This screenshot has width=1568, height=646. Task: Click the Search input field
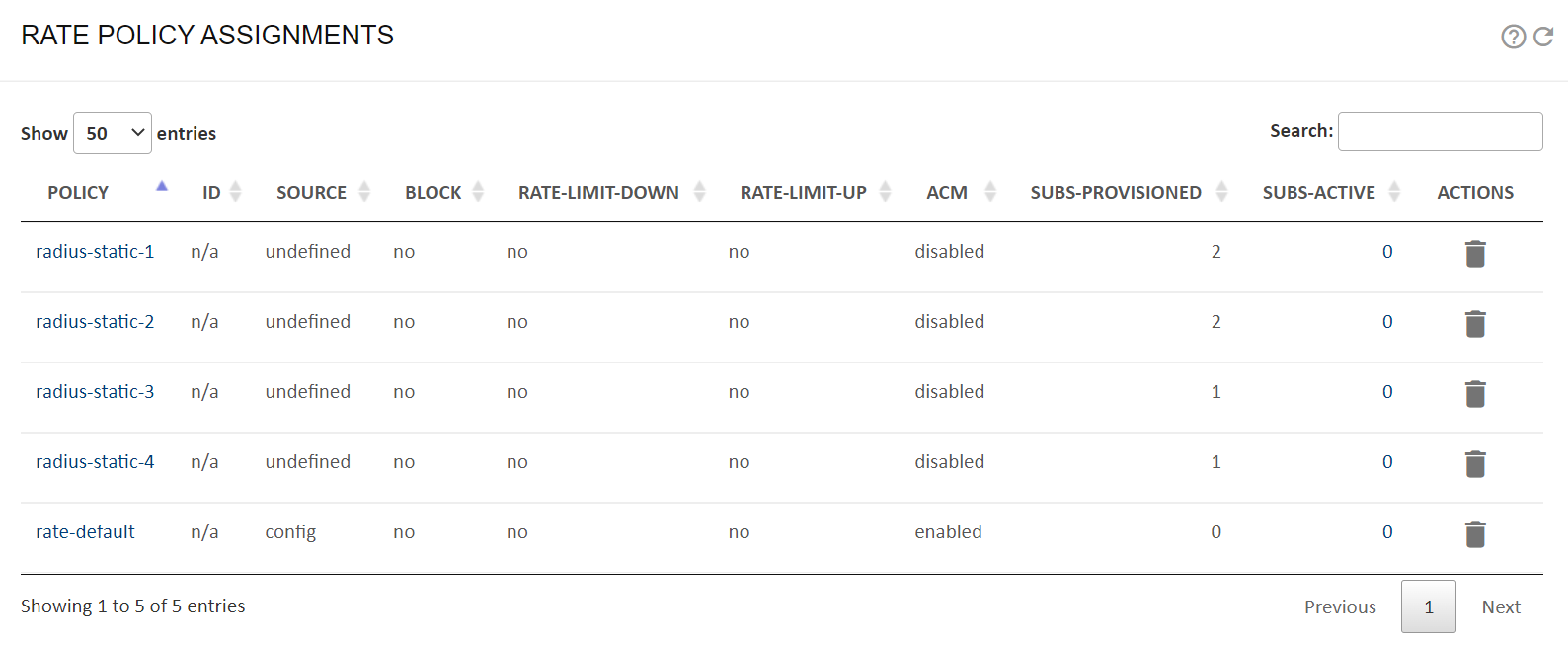[1441, 131]
